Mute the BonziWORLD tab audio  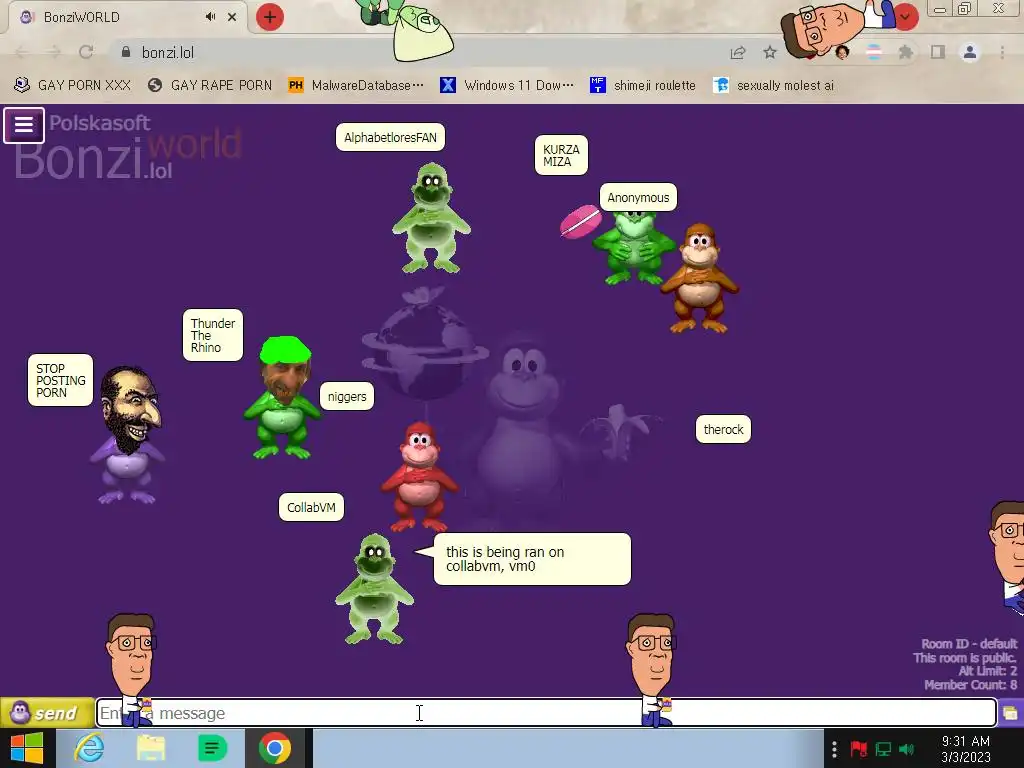tap(210, 17)
